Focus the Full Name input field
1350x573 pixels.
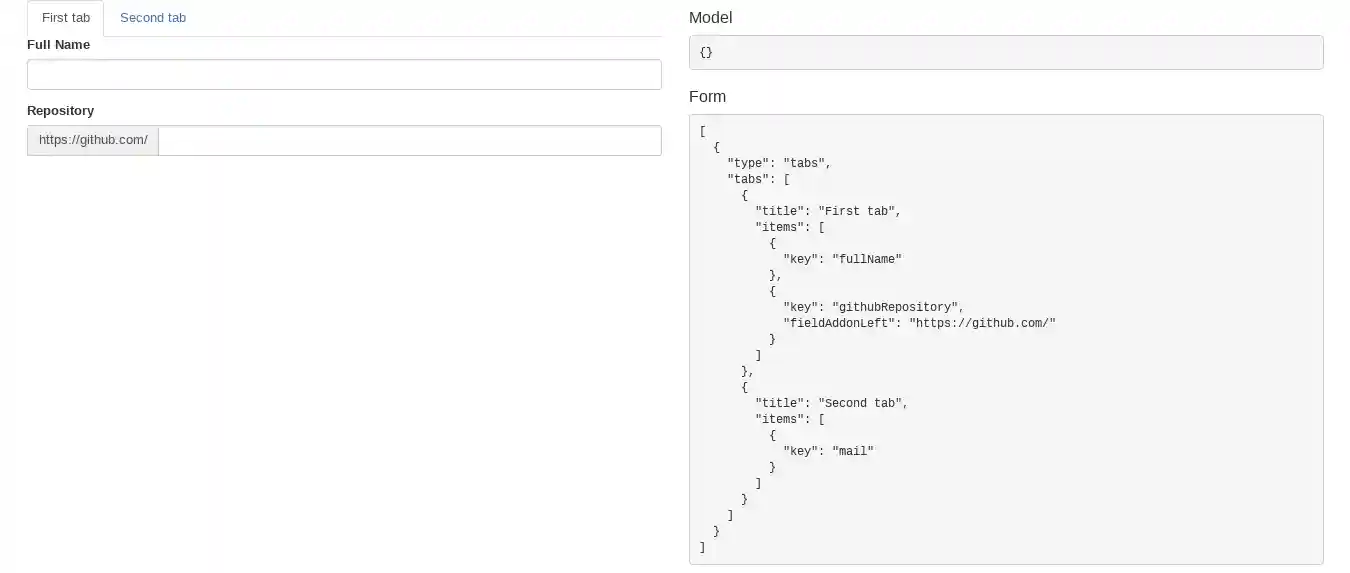tap(344, 75)
